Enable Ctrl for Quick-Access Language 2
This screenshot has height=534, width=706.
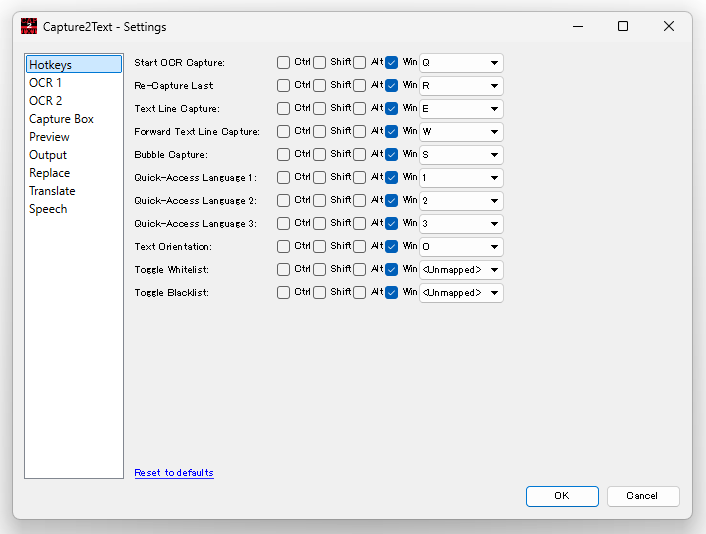(283, 200)
